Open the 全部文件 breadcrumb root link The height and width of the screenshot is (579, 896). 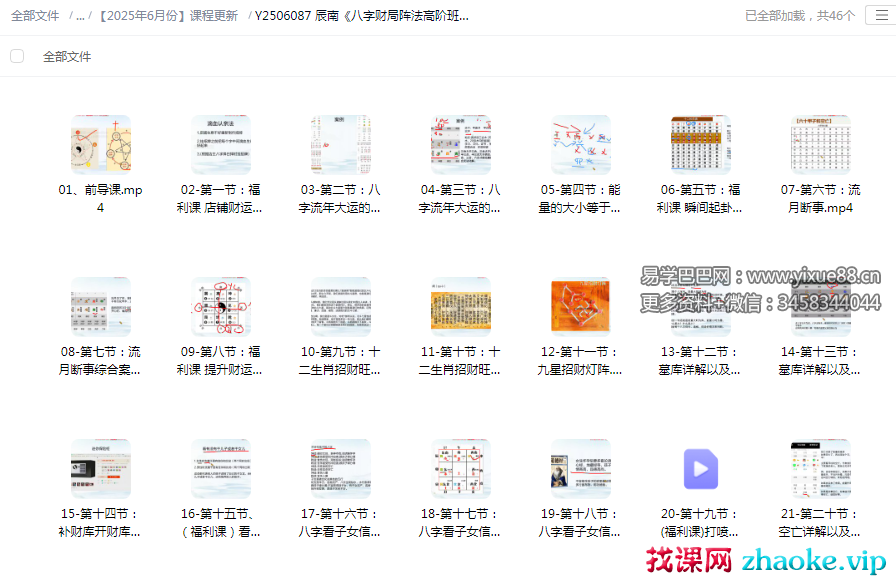35,16
